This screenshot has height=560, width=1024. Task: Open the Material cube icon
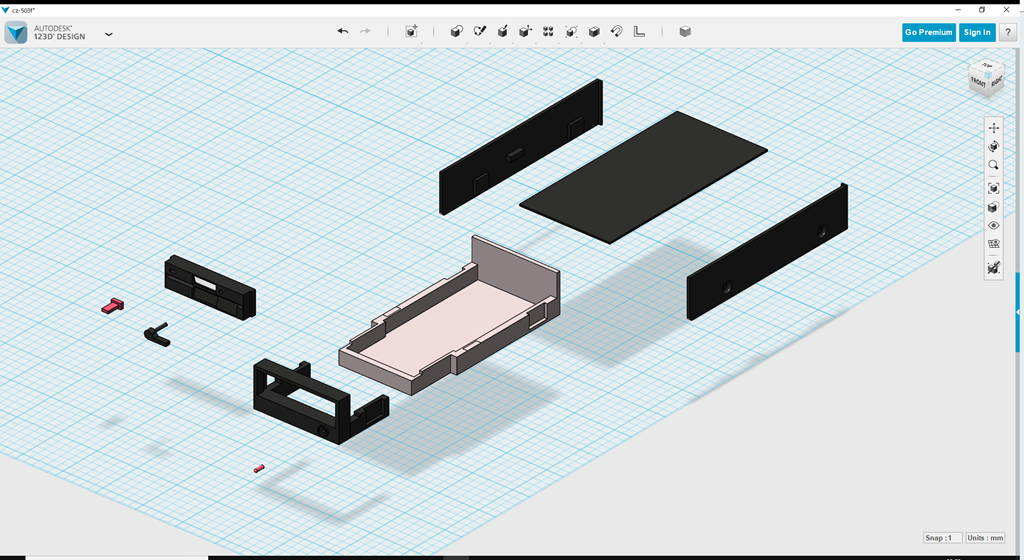coord(685,32)
